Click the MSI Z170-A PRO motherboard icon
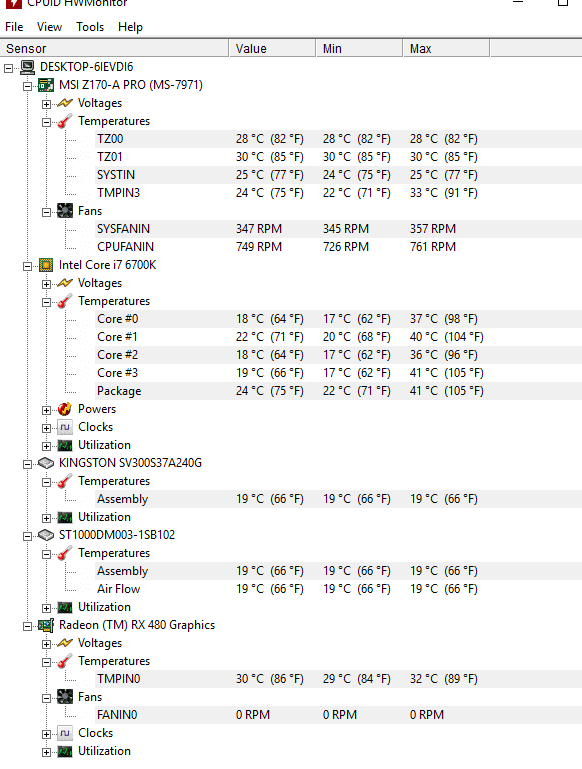 point(46,85)
